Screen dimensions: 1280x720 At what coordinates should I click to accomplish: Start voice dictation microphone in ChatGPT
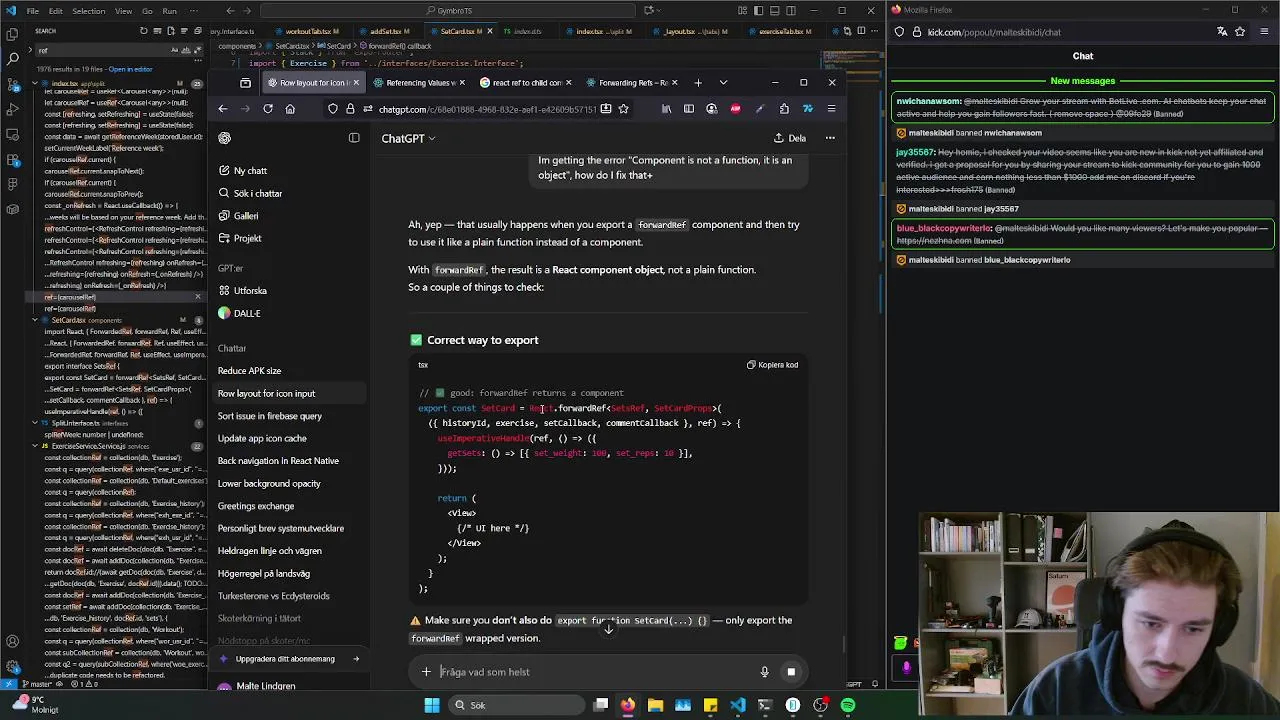pos(764,672)
